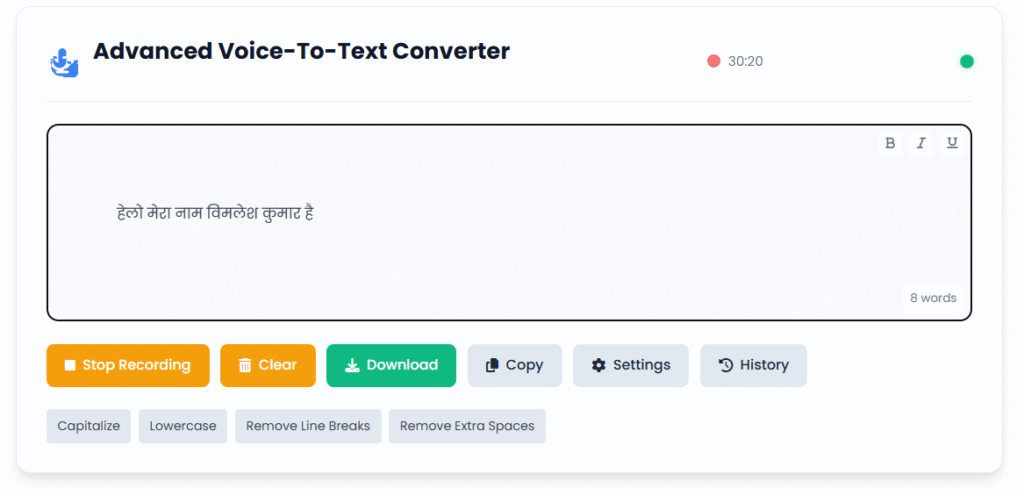Image resolution: width=1024 pixels, height=496 pixels.
Task: Convert the text with Lowercase
Action: [183, 426]
